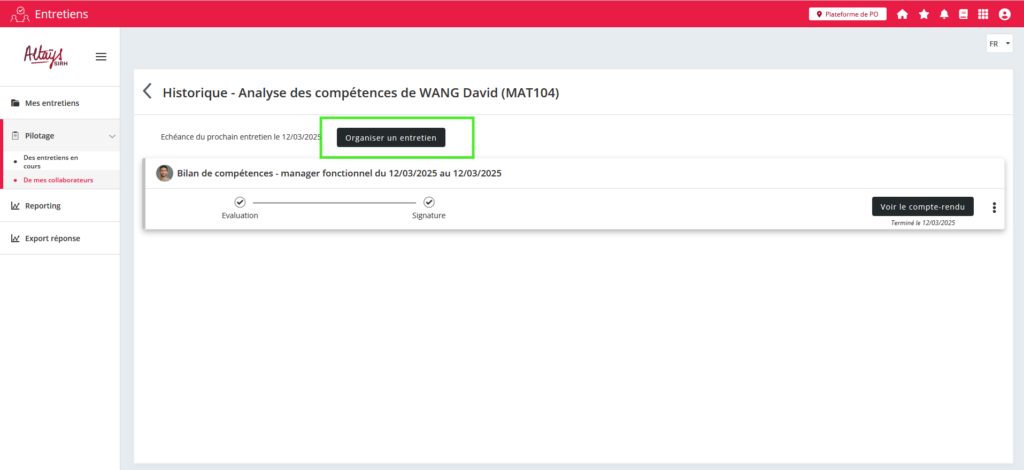
Task: Click Voir le compte-rendu button
Action: tap(922, 206)
